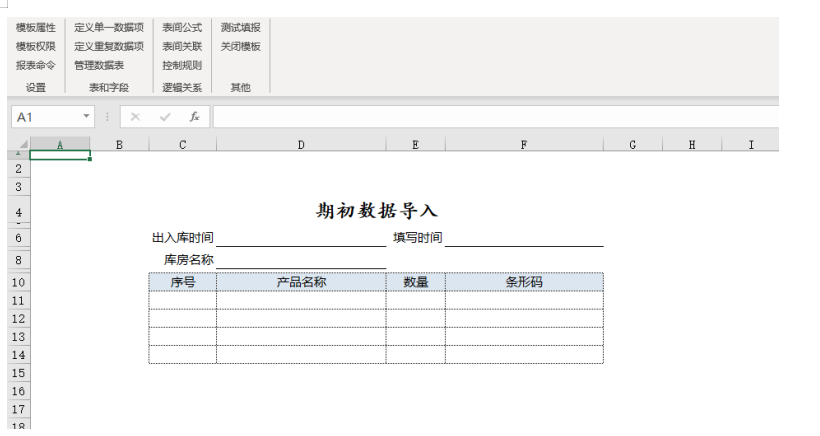The width and height of the screenshot is (820, 436).
Task: Click 关闭模板 to close the template
Action: tap(240, 46)
